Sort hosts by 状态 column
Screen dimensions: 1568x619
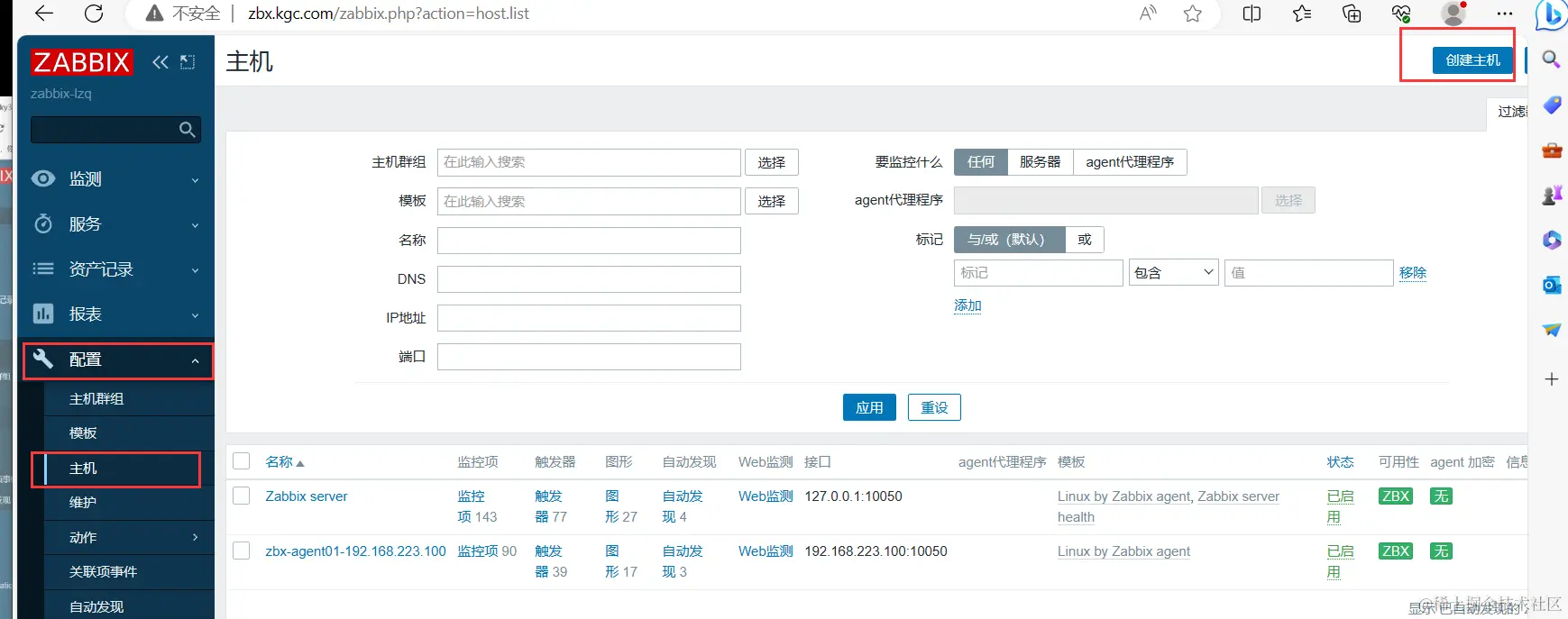pyautogui.click(x=1340, y=462)
